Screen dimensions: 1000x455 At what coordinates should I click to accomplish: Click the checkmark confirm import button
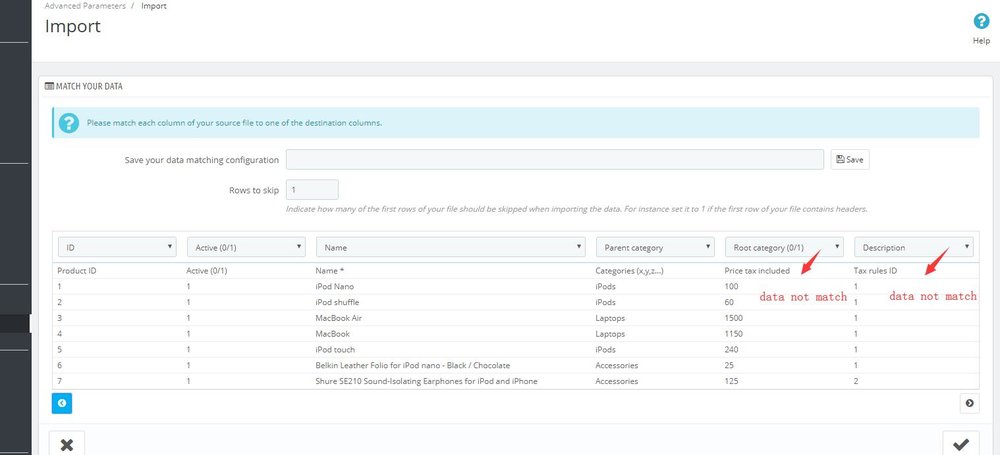(961, 445)
